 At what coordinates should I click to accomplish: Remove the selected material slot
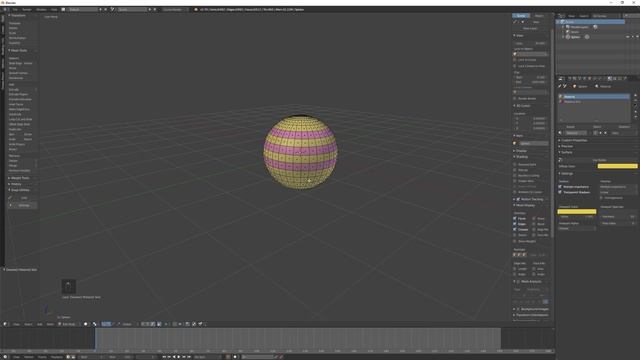tap(636, 100)
